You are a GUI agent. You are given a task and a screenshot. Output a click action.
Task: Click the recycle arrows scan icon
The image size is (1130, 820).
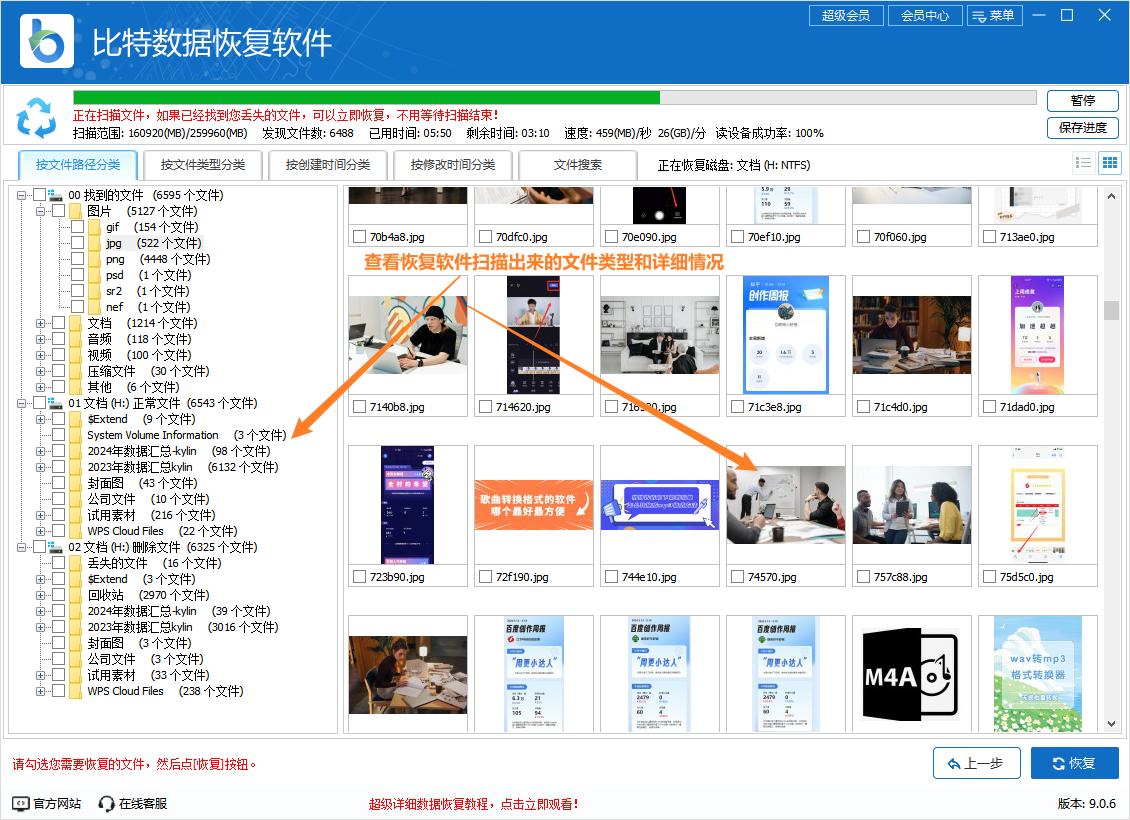pos(37,118)
